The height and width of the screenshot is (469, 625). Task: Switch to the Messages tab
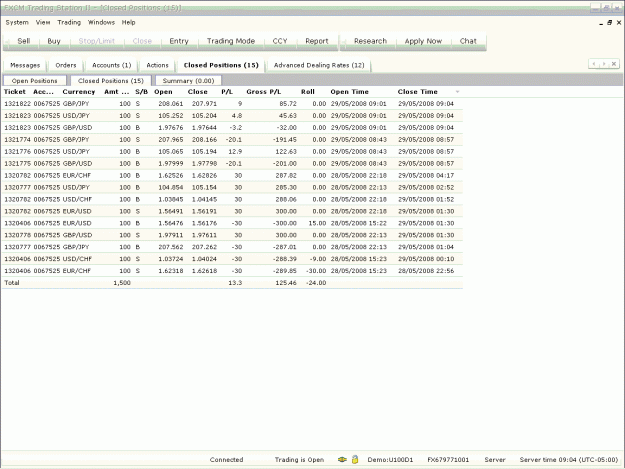point(25,65)
